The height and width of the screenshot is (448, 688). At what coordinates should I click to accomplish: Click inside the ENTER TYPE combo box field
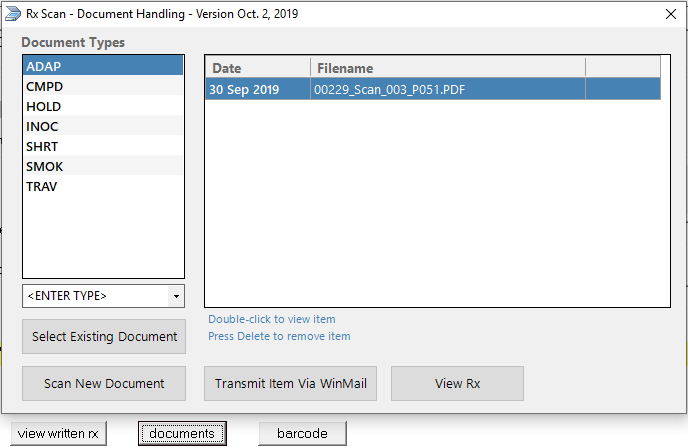(95, 297)
